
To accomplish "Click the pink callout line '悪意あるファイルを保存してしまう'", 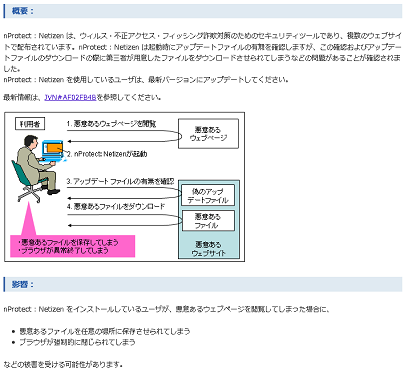I will click(x=68, y=242).
